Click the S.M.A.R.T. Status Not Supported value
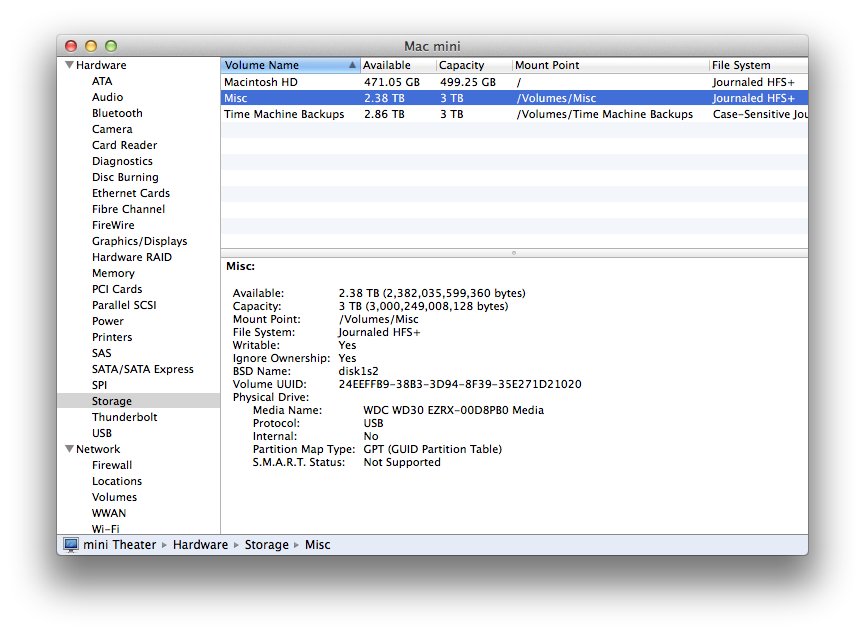Viewport: 865px width, 634px height. click(402, 462)
